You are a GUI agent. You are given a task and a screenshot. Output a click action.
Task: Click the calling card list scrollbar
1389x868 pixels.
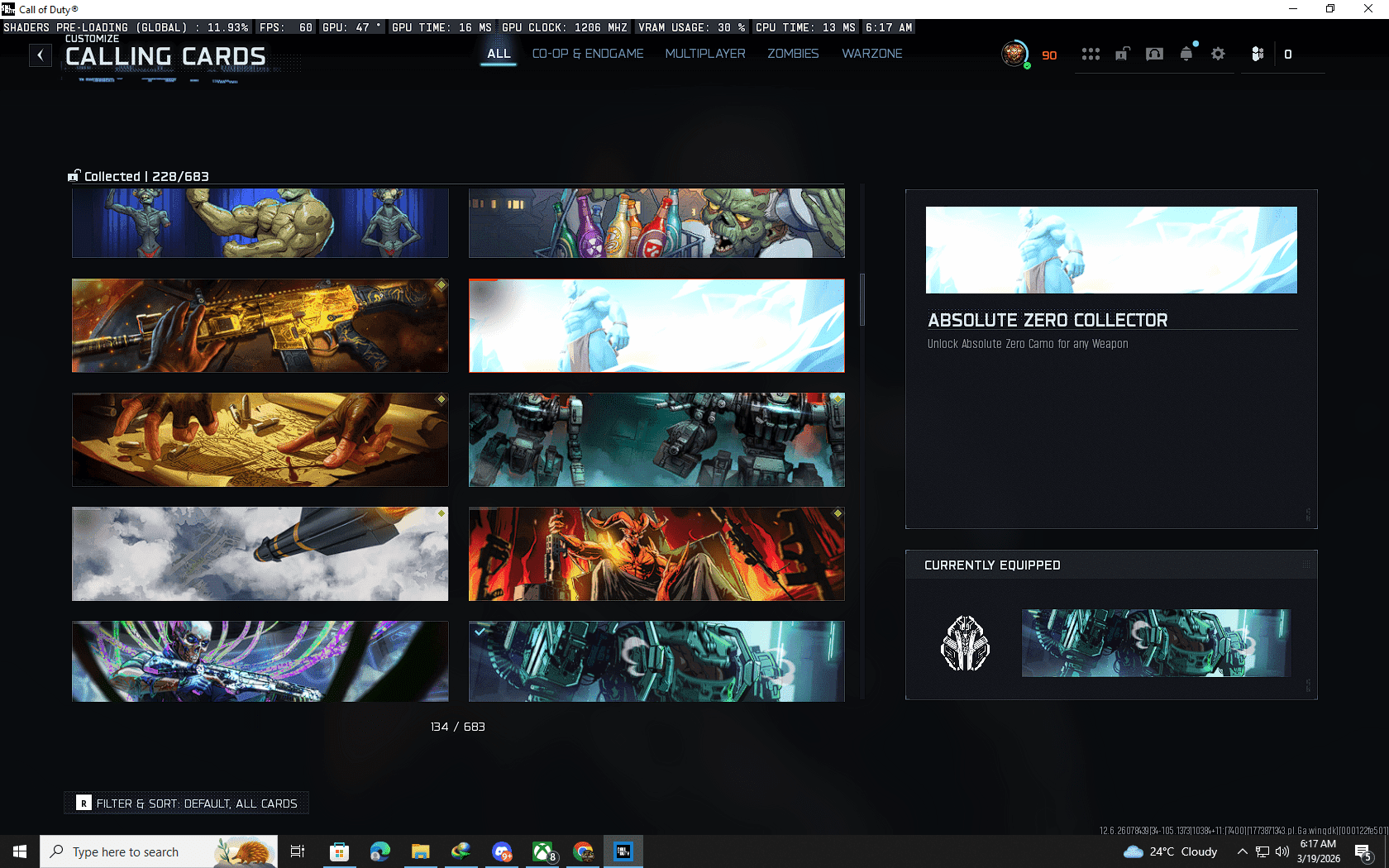[x=862, y=299]
